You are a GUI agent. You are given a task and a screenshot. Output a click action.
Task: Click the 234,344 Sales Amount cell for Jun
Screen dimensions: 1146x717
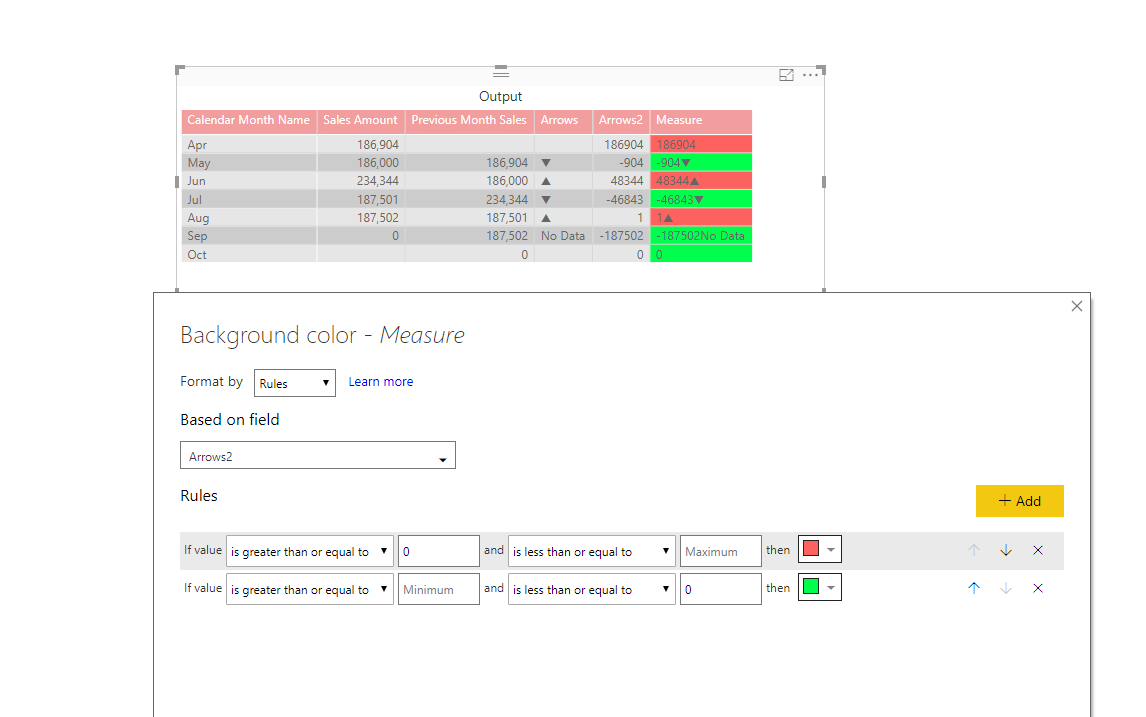[x=360, y=181]
